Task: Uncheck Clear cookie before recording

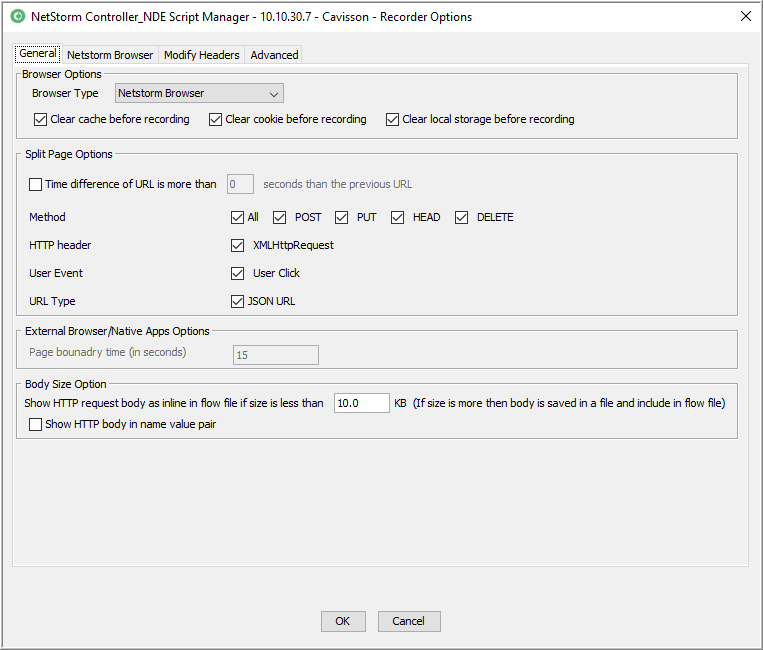Action: pos(215,119)
